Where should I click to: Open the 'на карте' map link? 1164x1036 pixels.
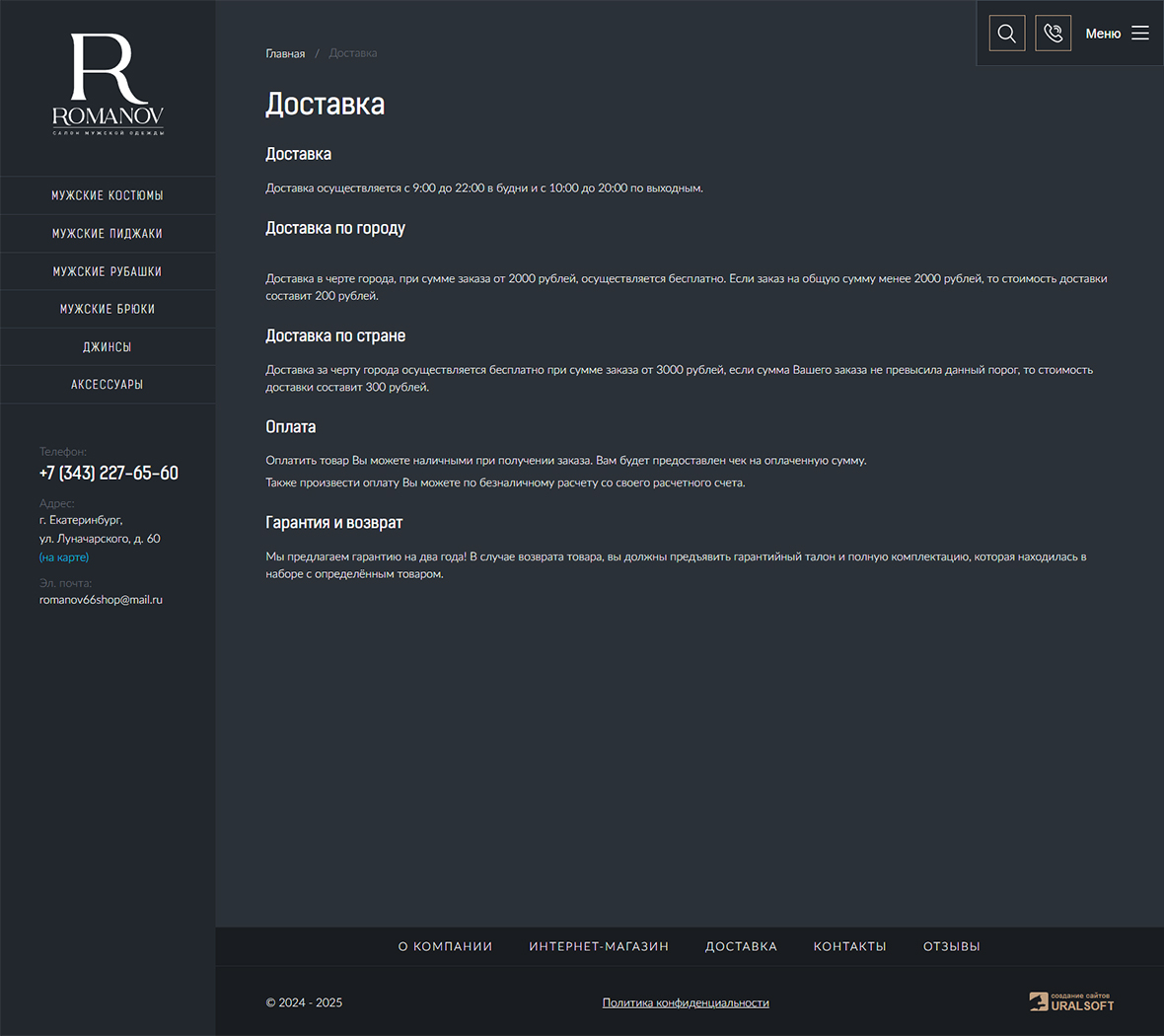(x=64, y=557)
